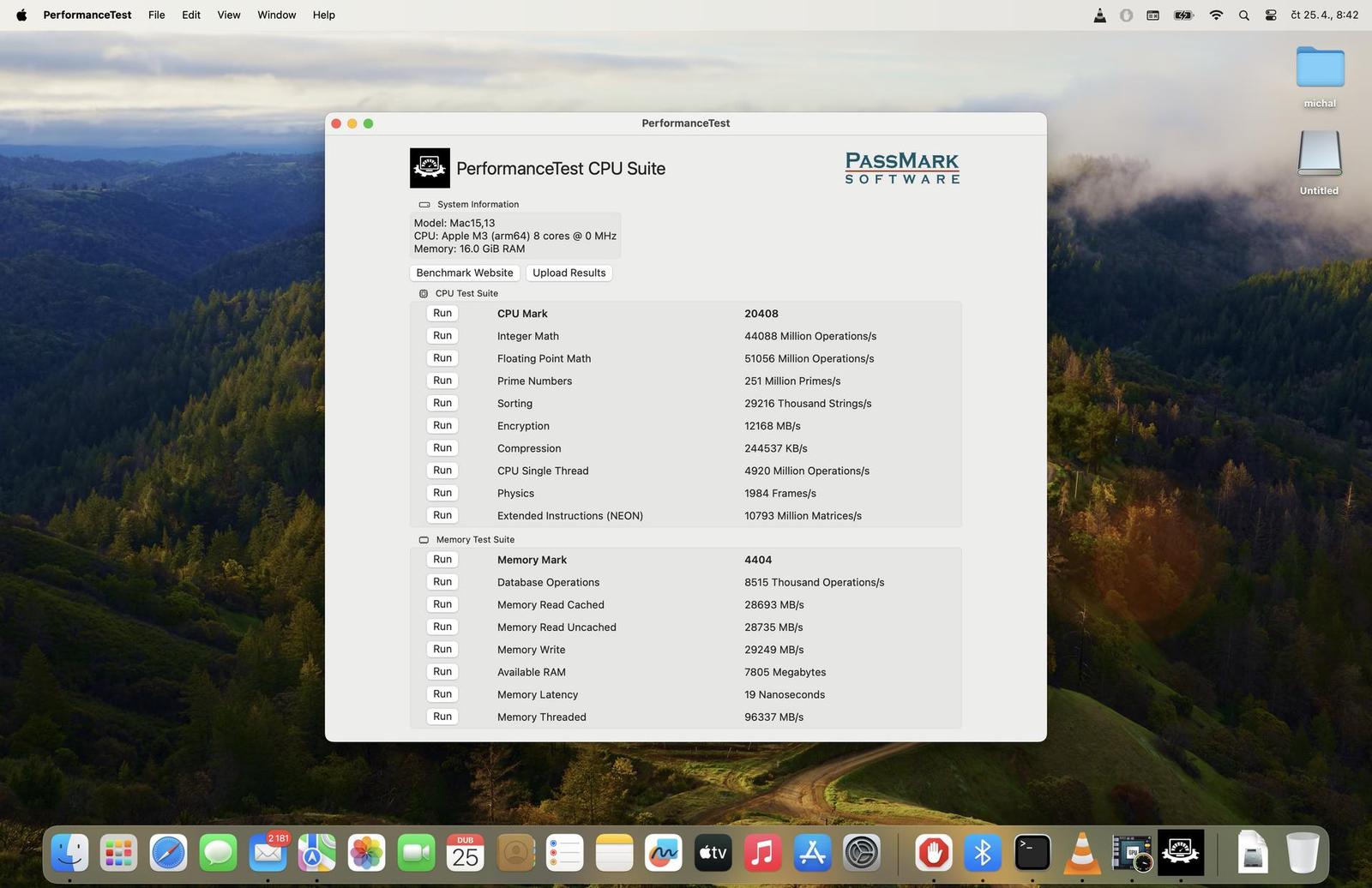Open Terminal from the Dock
The height and width of the screenshot is (888, 1372).
click(x=1032, y=852)
